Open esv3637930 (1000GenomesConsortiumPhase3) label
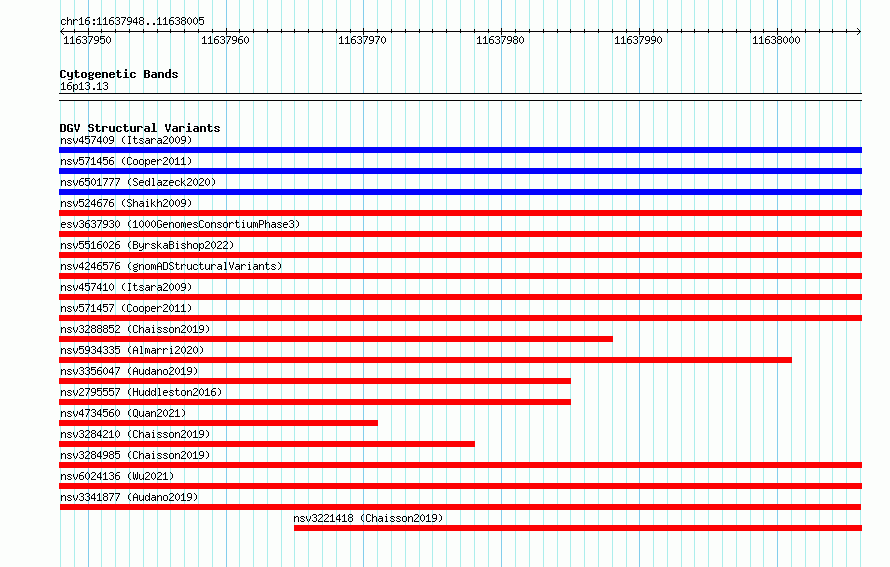Image resolution: width=890 pixels, height=567 pixels. [x=180, y=224]
